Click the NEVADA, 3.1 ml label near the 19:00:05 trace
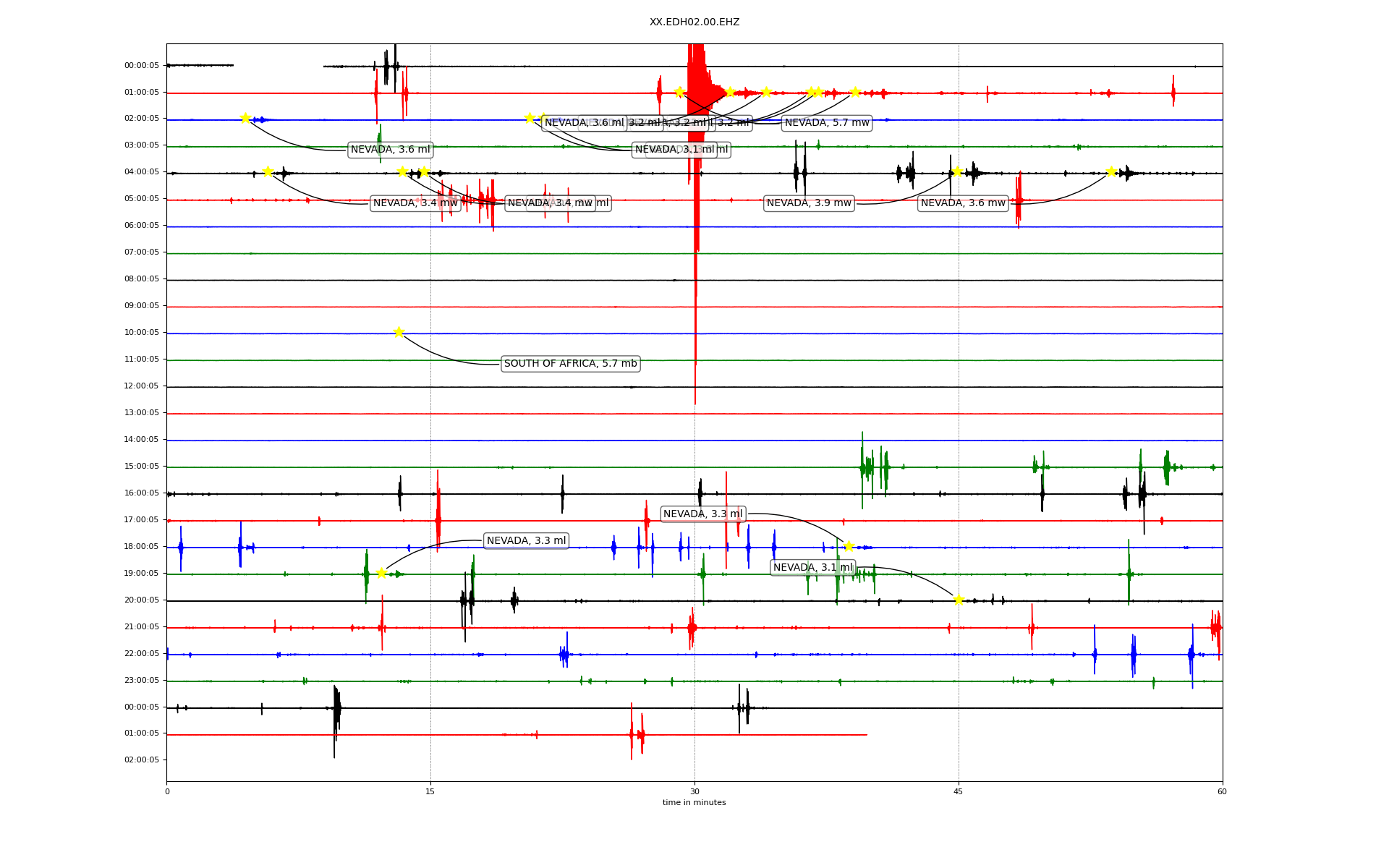 point(812,568)
